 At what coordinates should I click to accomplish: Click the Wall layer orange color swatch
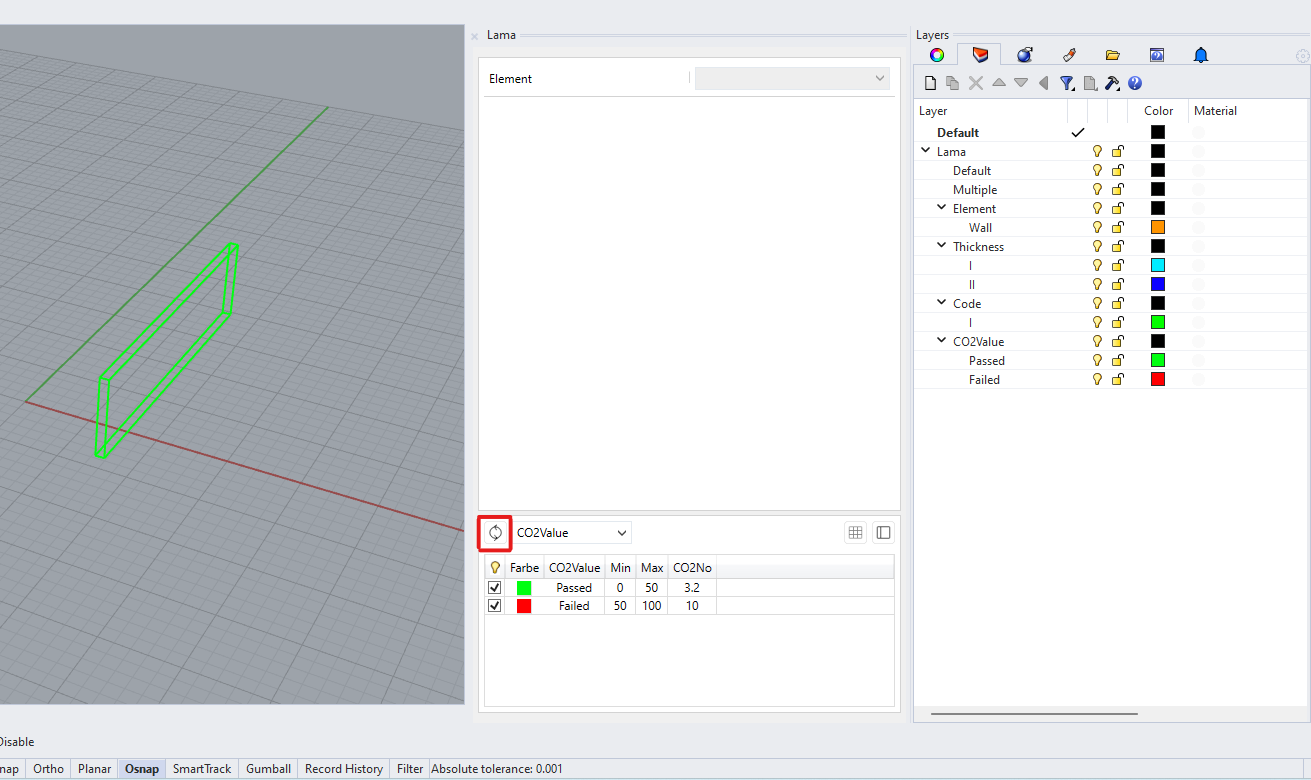[1158, 227]
